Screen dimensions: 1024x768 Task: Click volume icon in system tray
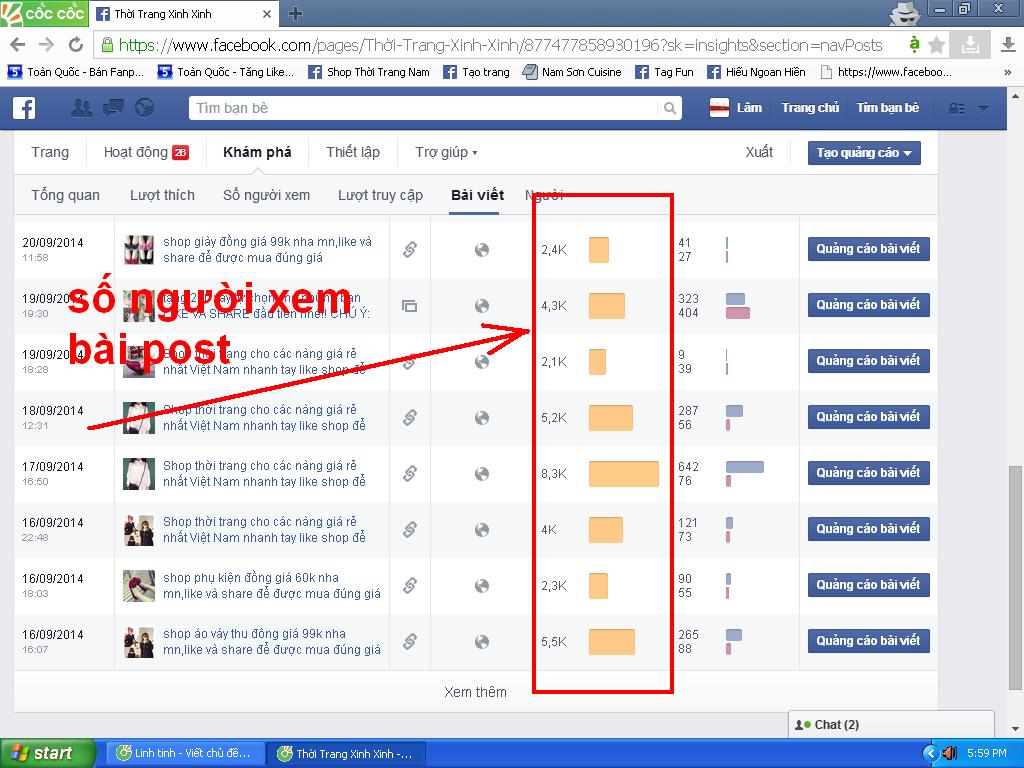950,753
